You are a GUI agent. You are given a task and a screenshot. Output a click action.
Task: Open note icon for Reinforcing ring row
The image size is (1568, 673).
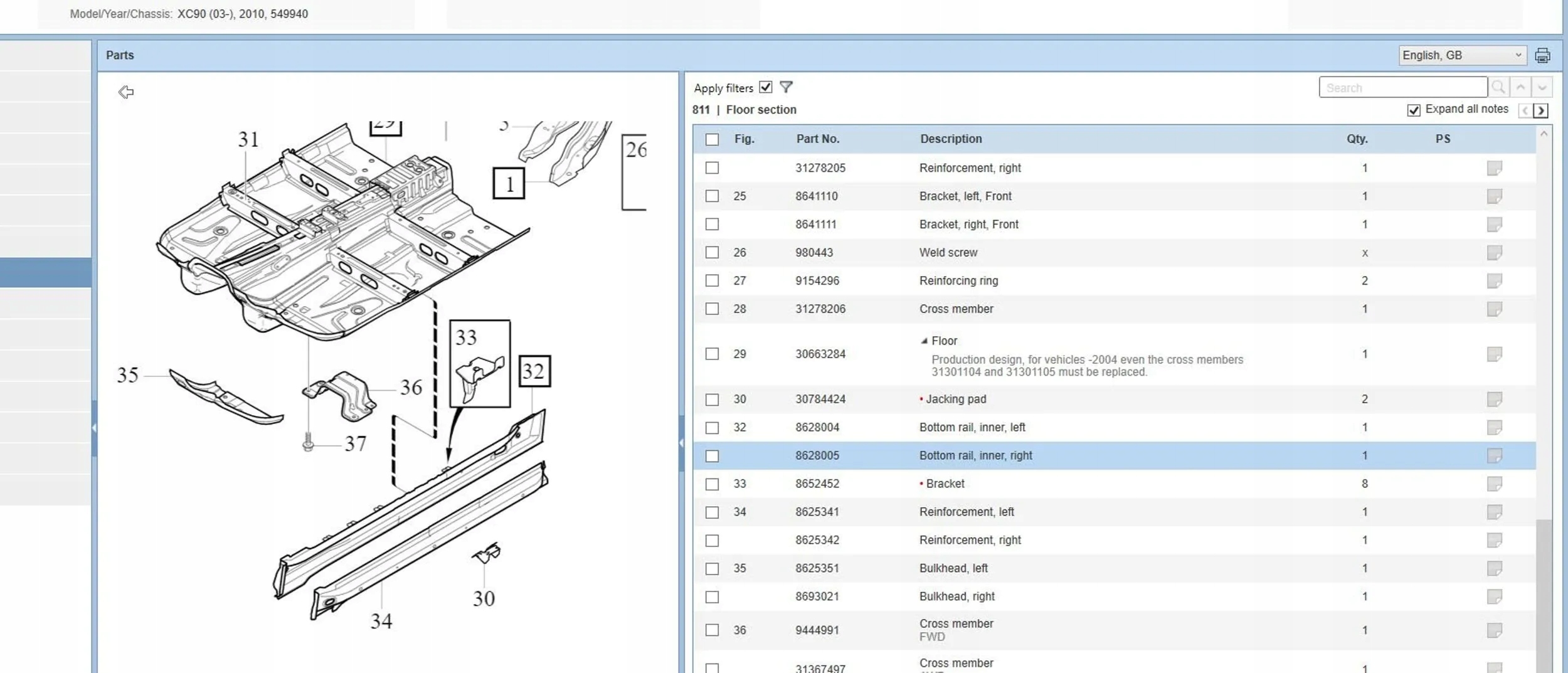pos(1494,281)
